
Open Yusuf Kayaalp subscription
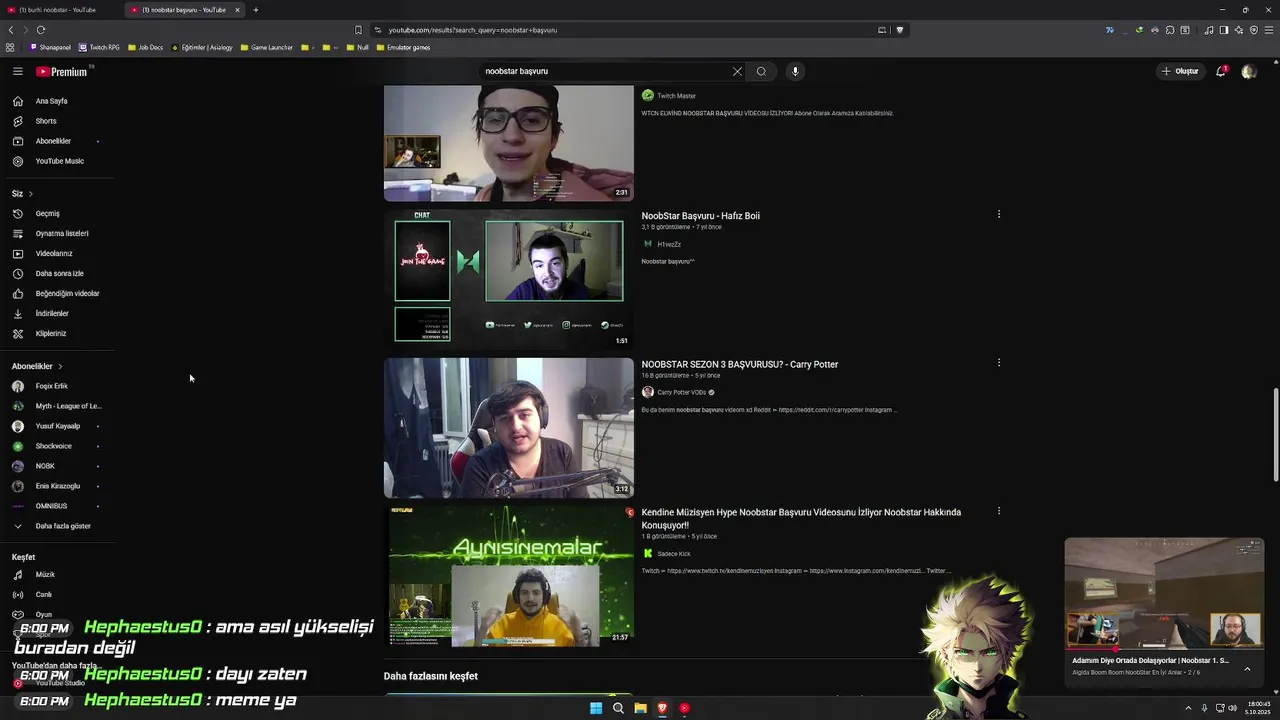tap(56, 426)
